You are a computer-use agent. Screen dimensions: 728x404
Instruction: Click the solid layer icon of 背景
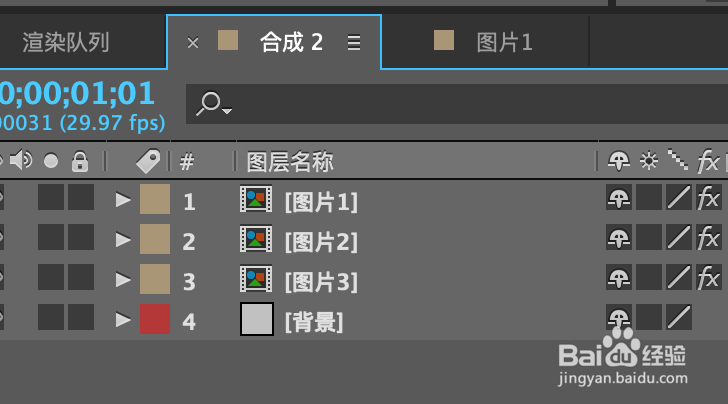coord(256,319)
